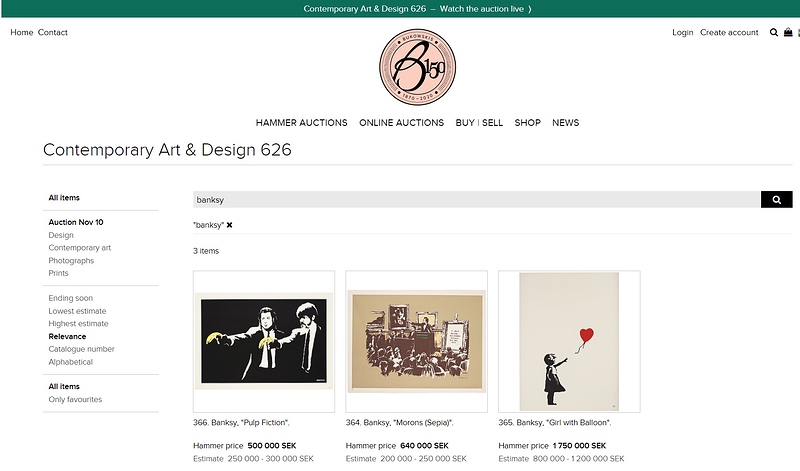Remove the "banksy" search filter
Viewport: 800px width, 471px height.
[229, 225]
